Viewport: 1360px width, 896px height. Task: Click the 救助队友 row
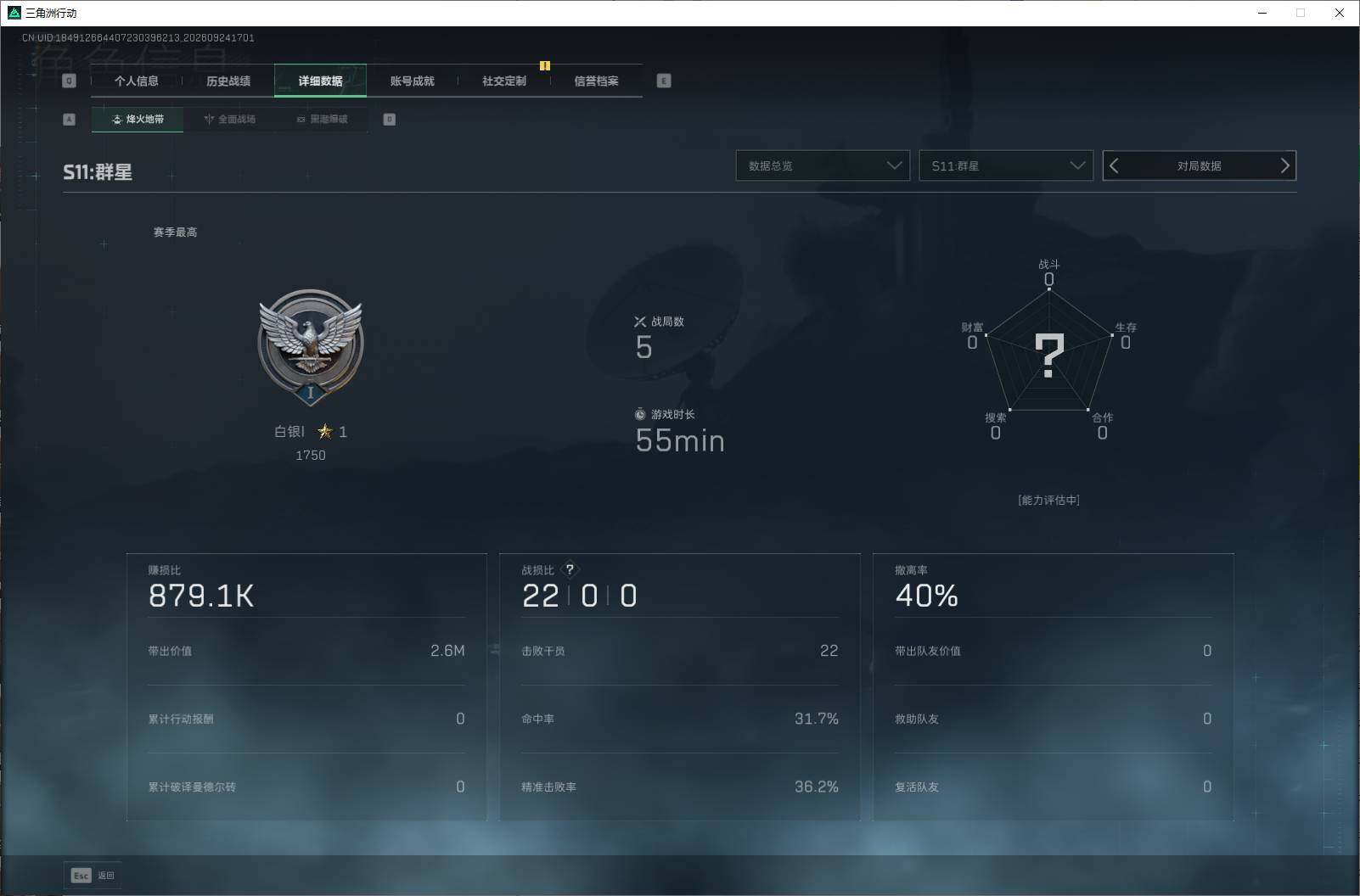(x=1054, y=719)
